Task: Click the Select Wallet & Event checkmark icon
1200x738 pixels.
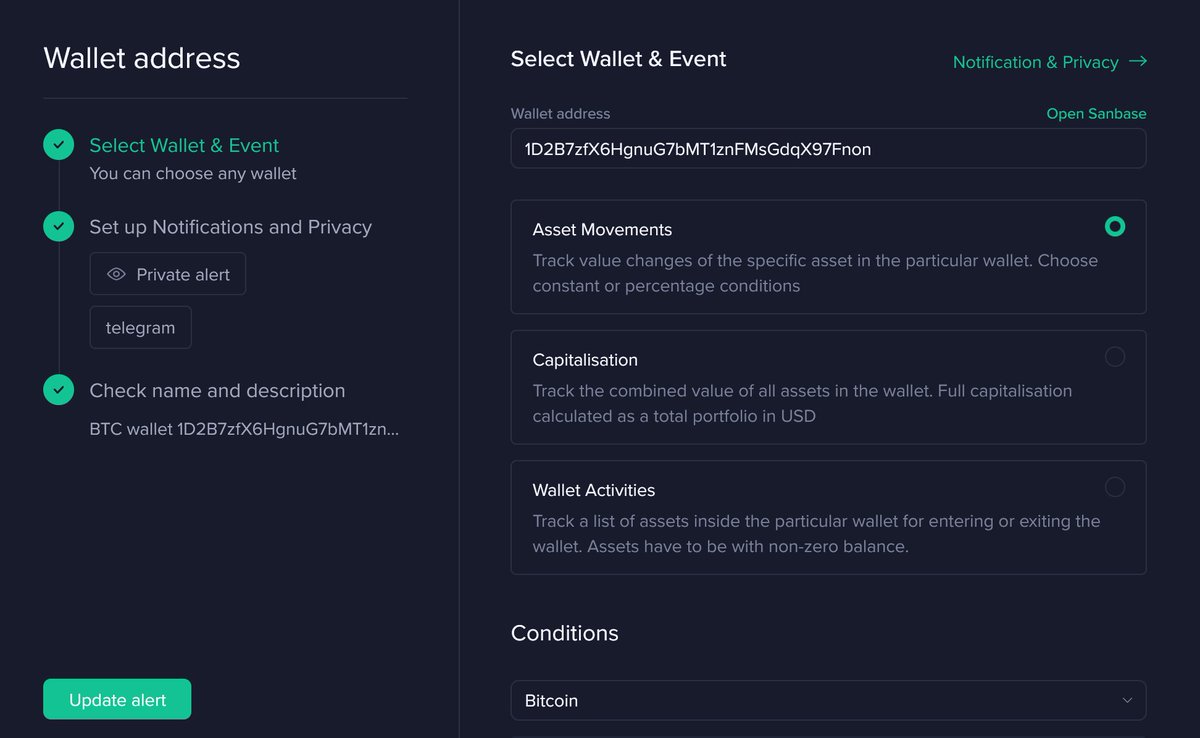Action: [x=58, y=145]
